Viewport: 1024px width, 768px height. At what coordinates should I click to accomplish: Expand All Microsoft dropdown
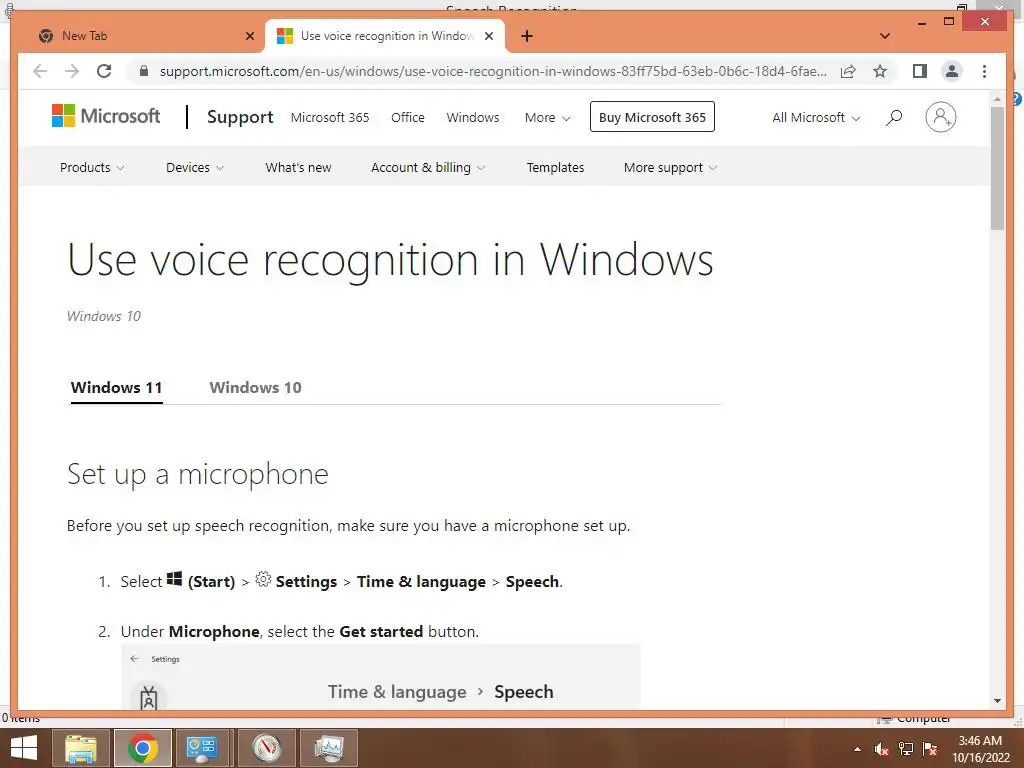pos(816,118)
